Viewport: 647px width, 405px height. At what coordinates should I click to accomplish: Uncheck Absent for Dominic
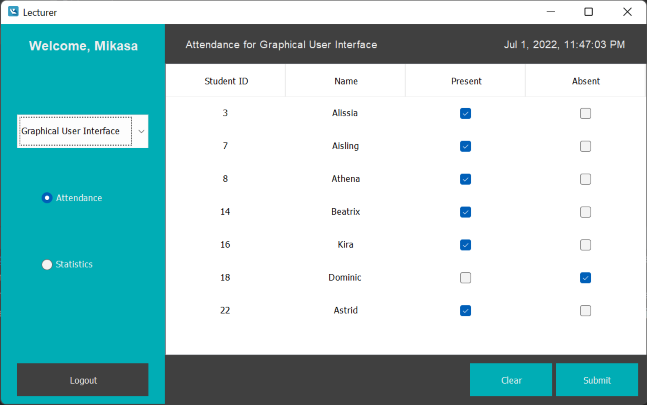point(585,278)
